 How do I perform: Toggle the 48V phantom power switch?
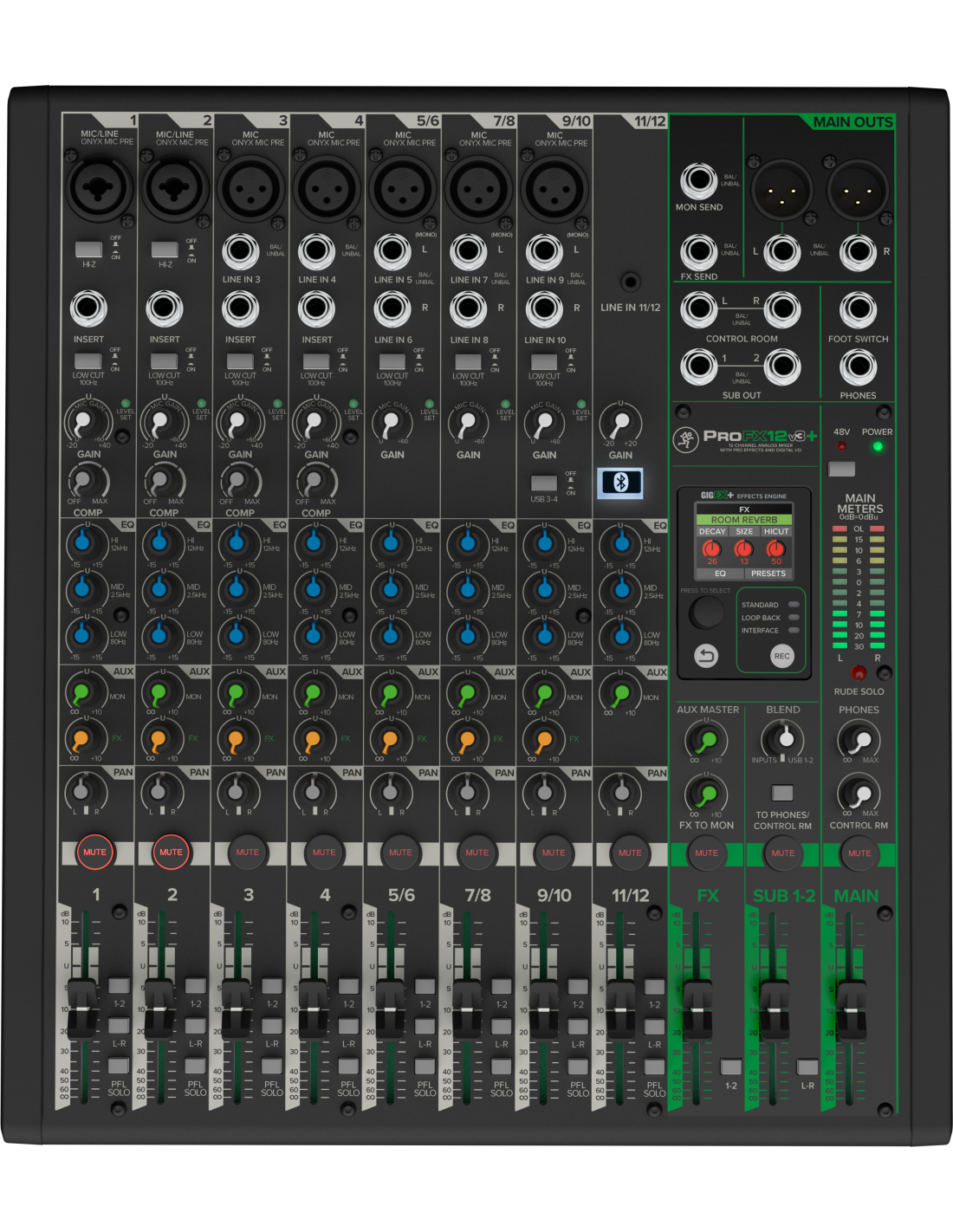coord(841,469)
